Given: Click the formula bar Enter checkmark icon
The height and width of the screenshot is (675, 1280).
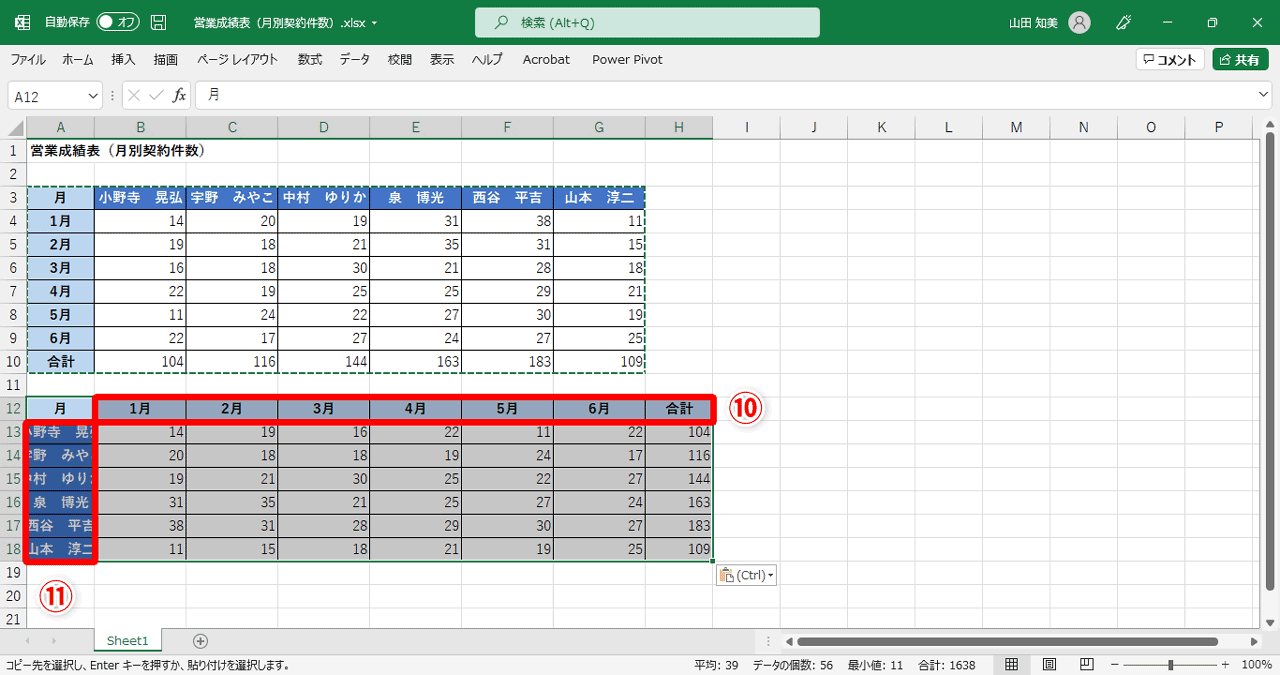Looking at the screenshot, I should point(156,95).
